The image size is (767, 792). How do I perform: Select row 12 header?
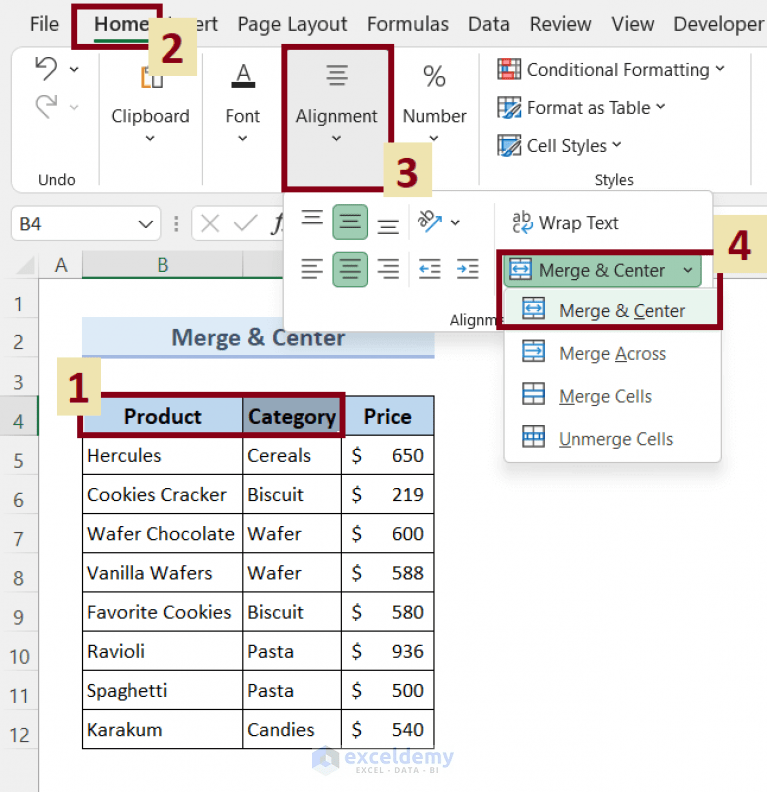coord(19,734)
